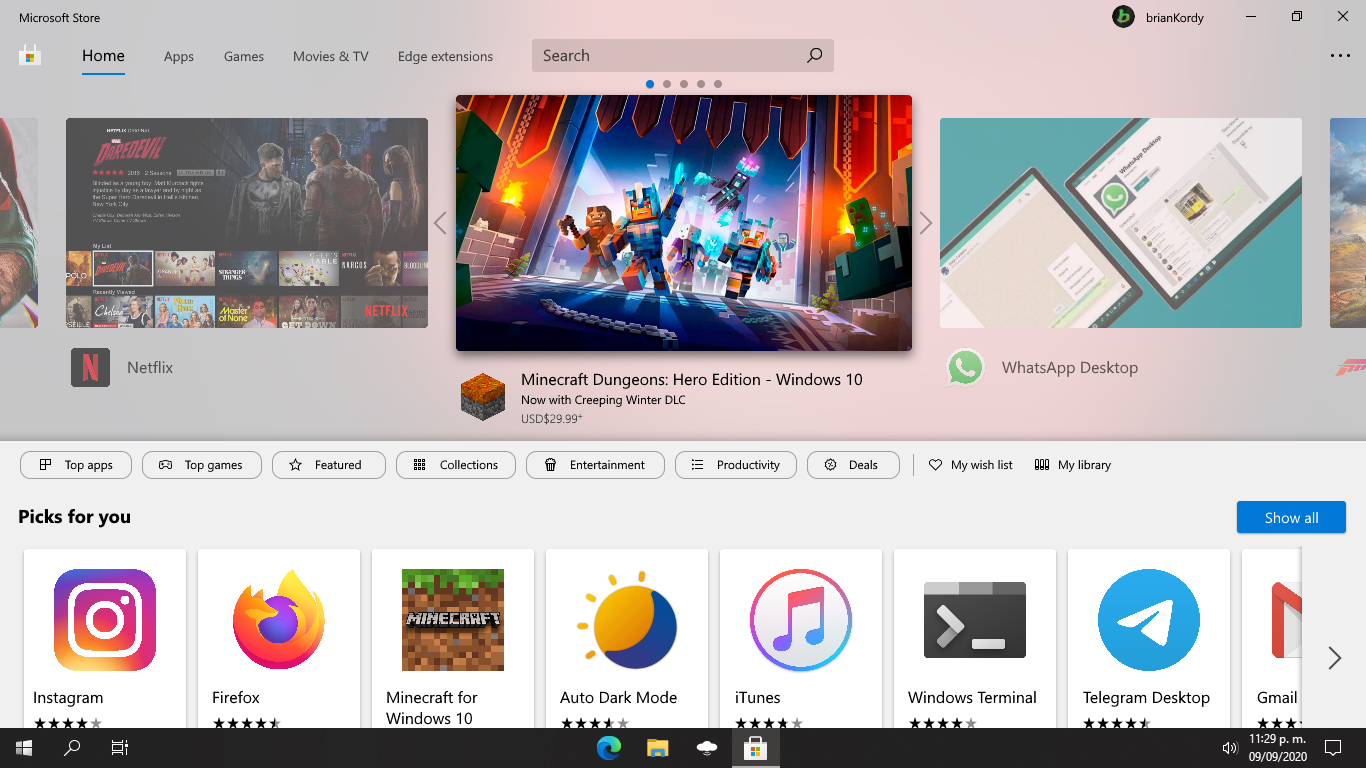Screen dimensions: 1366x768
Task: Click the Top games button
Action: [x=202, y=465]
